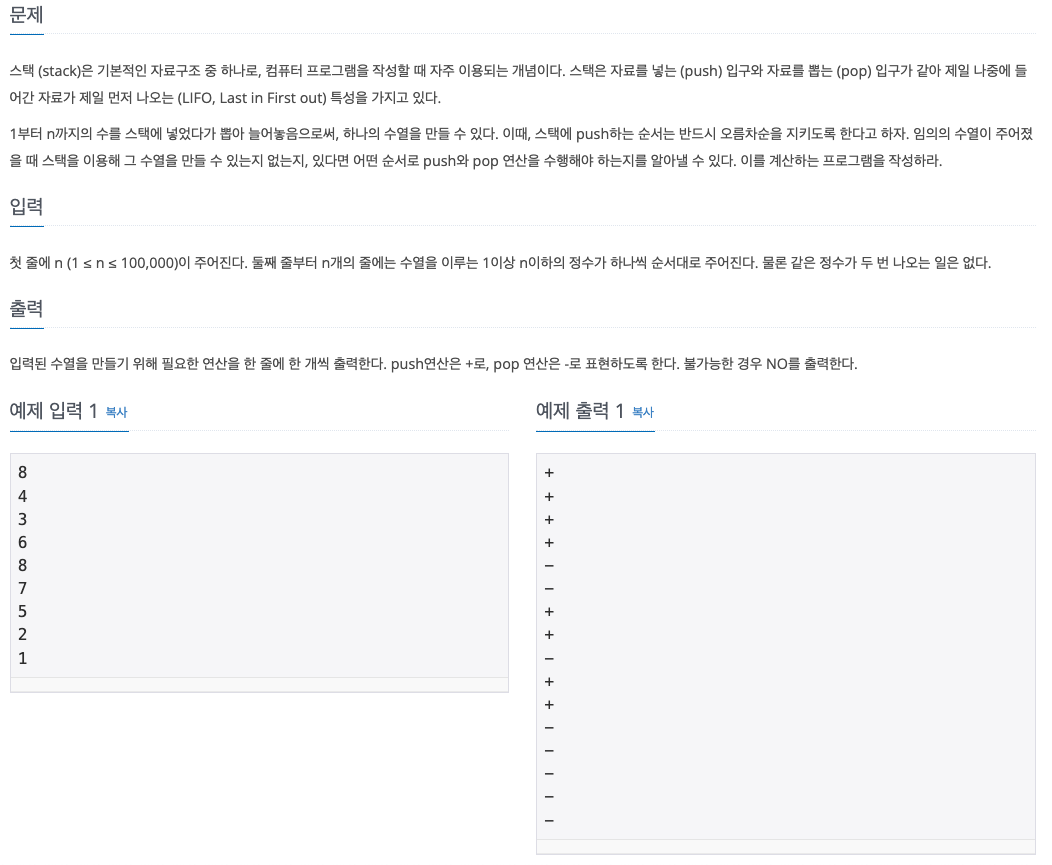Click the final − line in sample output
1052x865 pixels.
click(x=549, y=820)
